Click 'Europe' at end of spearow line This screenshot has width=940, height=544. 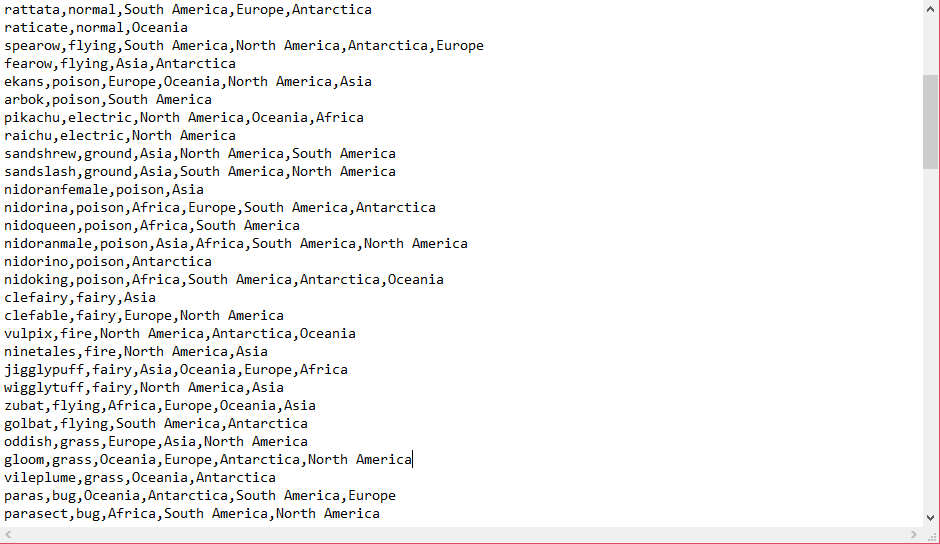click(460, 46)
